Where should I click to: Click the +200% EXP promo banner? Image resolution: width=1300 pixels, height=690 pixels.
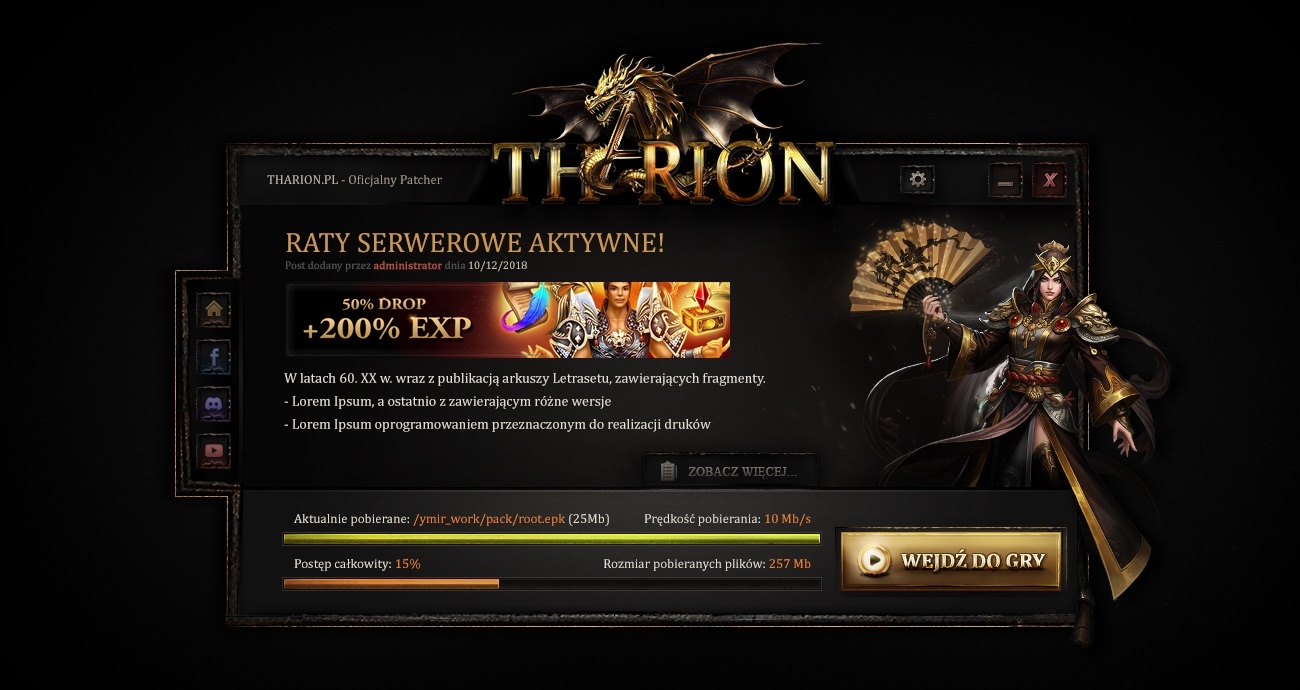point(508,319)
